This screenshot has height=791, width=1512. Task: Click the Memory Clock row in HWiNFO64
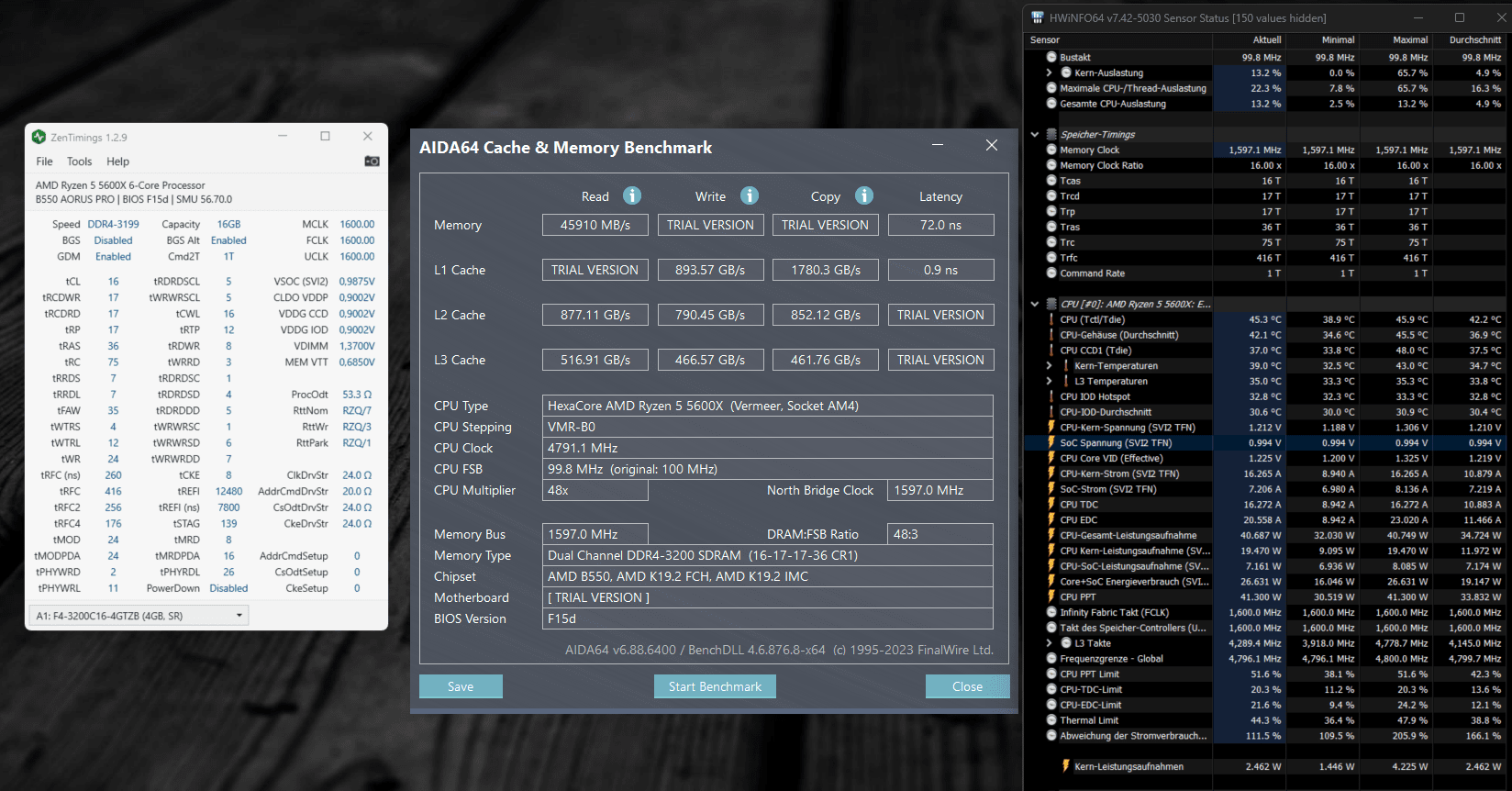coord(1267,150)
